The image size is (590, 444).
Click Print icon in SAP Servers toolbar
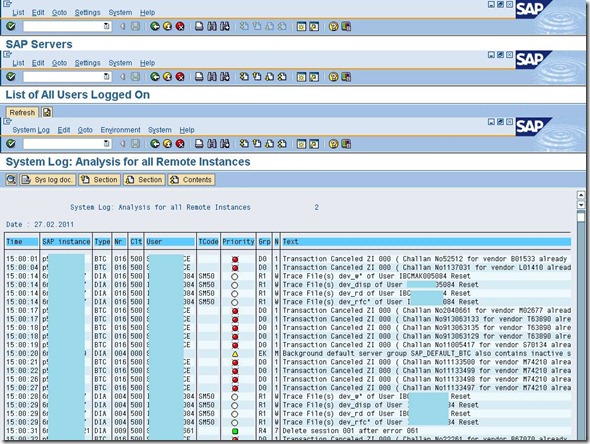199,26
